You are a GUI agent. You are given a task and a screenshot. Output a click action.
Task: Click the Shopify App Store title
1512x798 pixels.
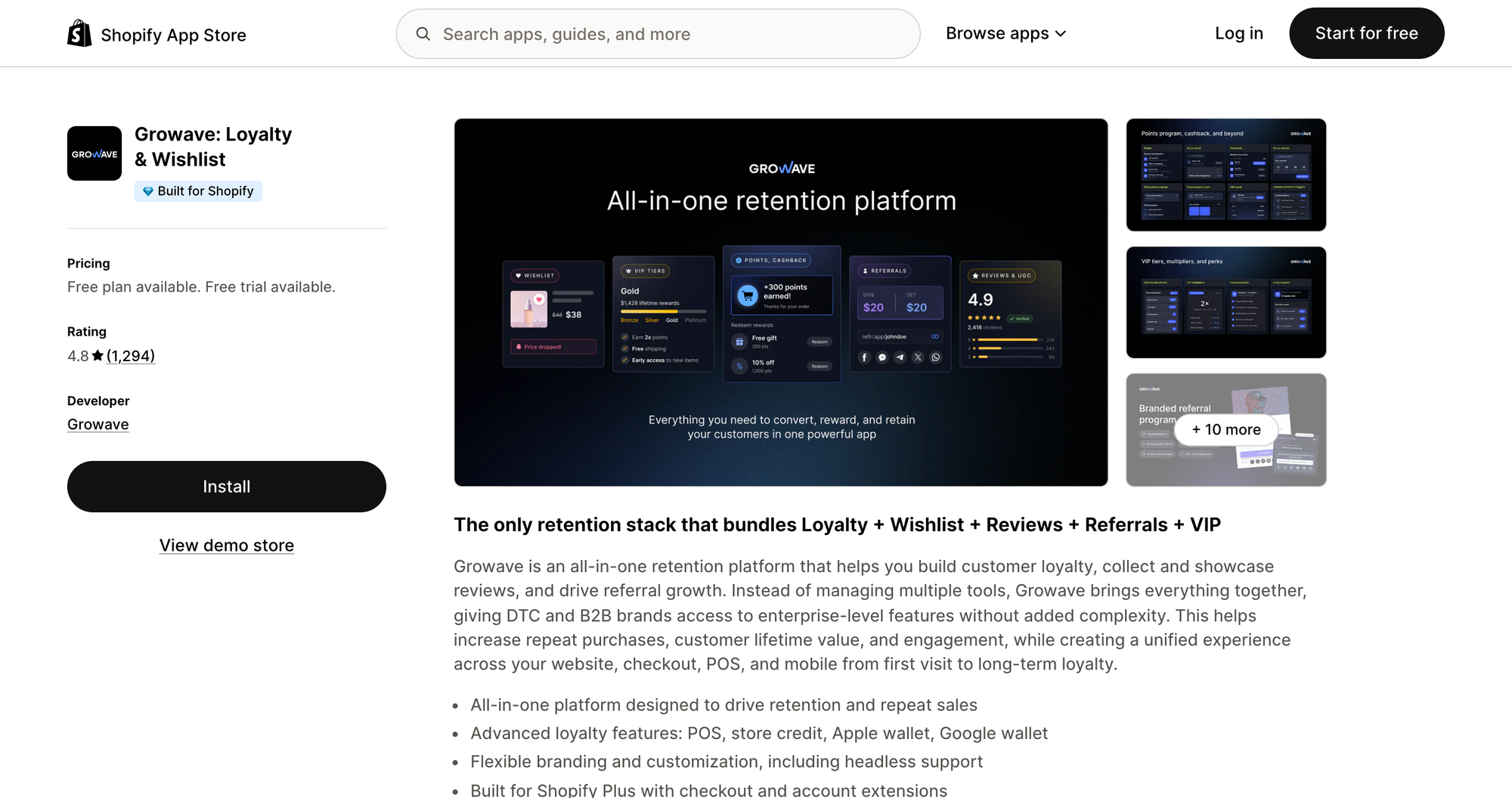[173, 35]
